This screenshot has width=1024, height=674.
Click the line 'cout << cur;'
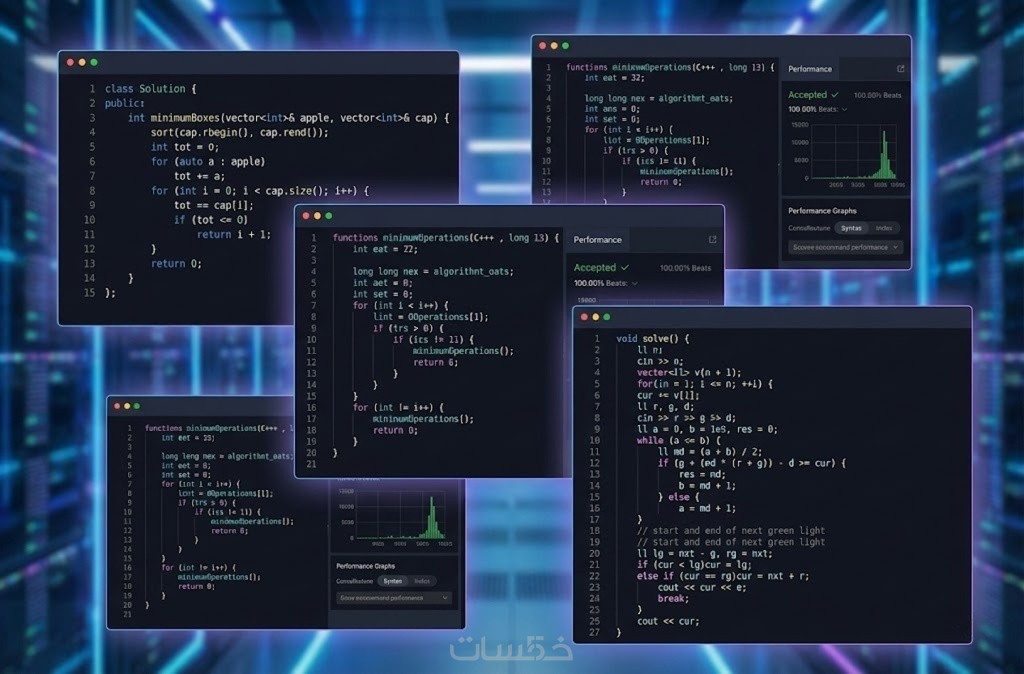668,621
